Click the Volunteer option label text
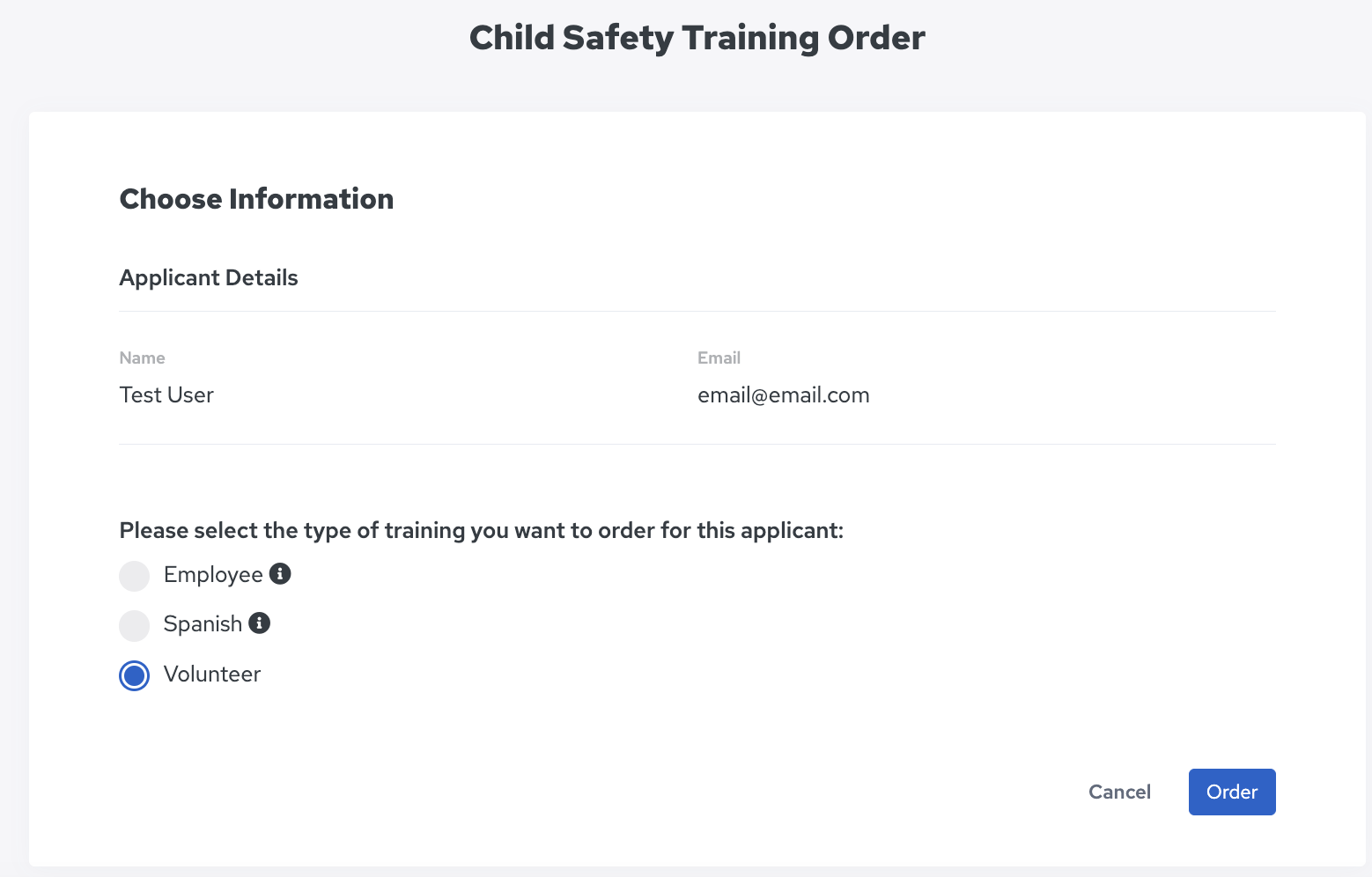 point(212,674)
